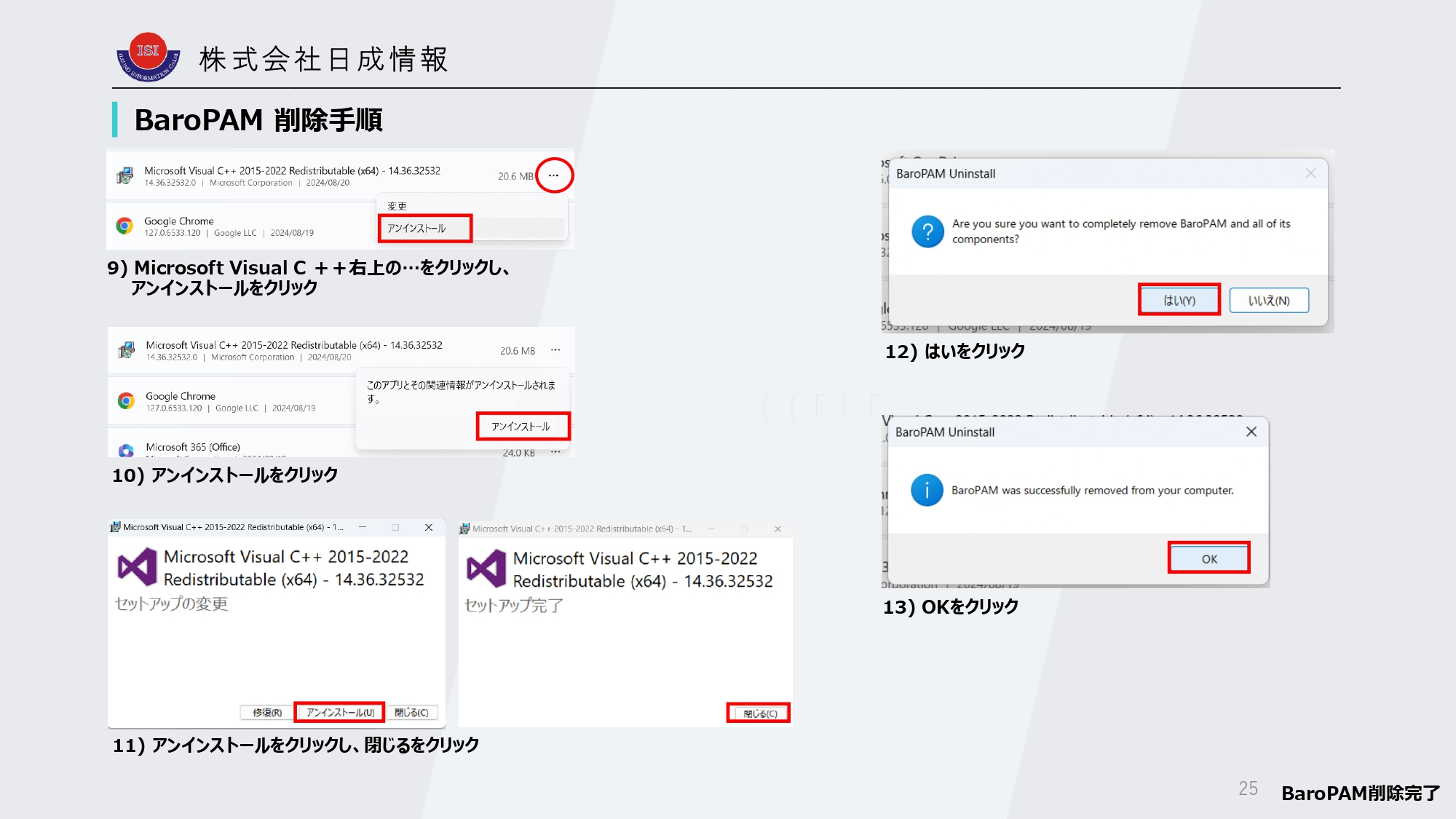1456x819 pixels.
Task: Click いいえ(N) in the BaroPAM Uninstall confirmation
Action: [x=1269, y=300]
